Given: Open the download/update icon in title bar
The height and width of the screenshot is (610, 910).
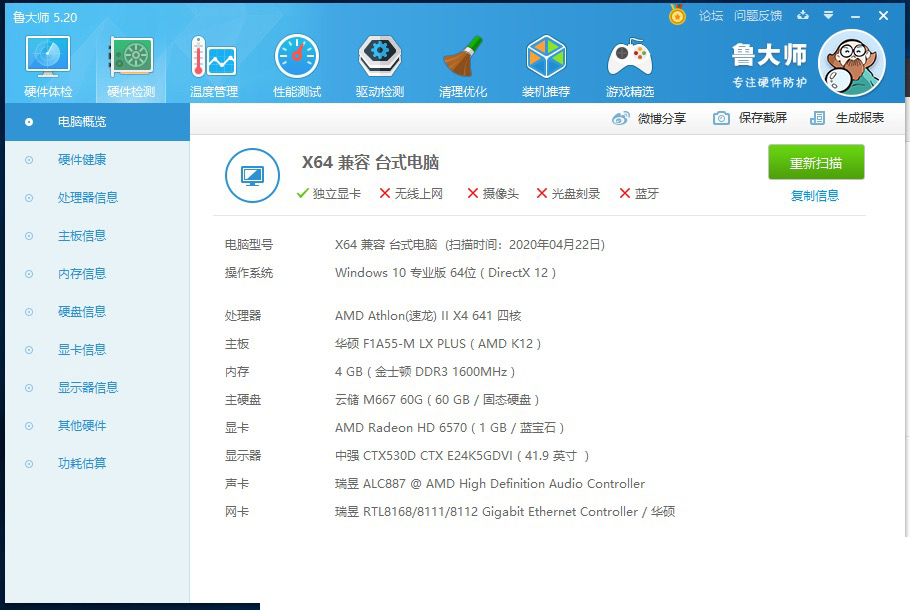Looking at the screenshot, I should point(804,15).
